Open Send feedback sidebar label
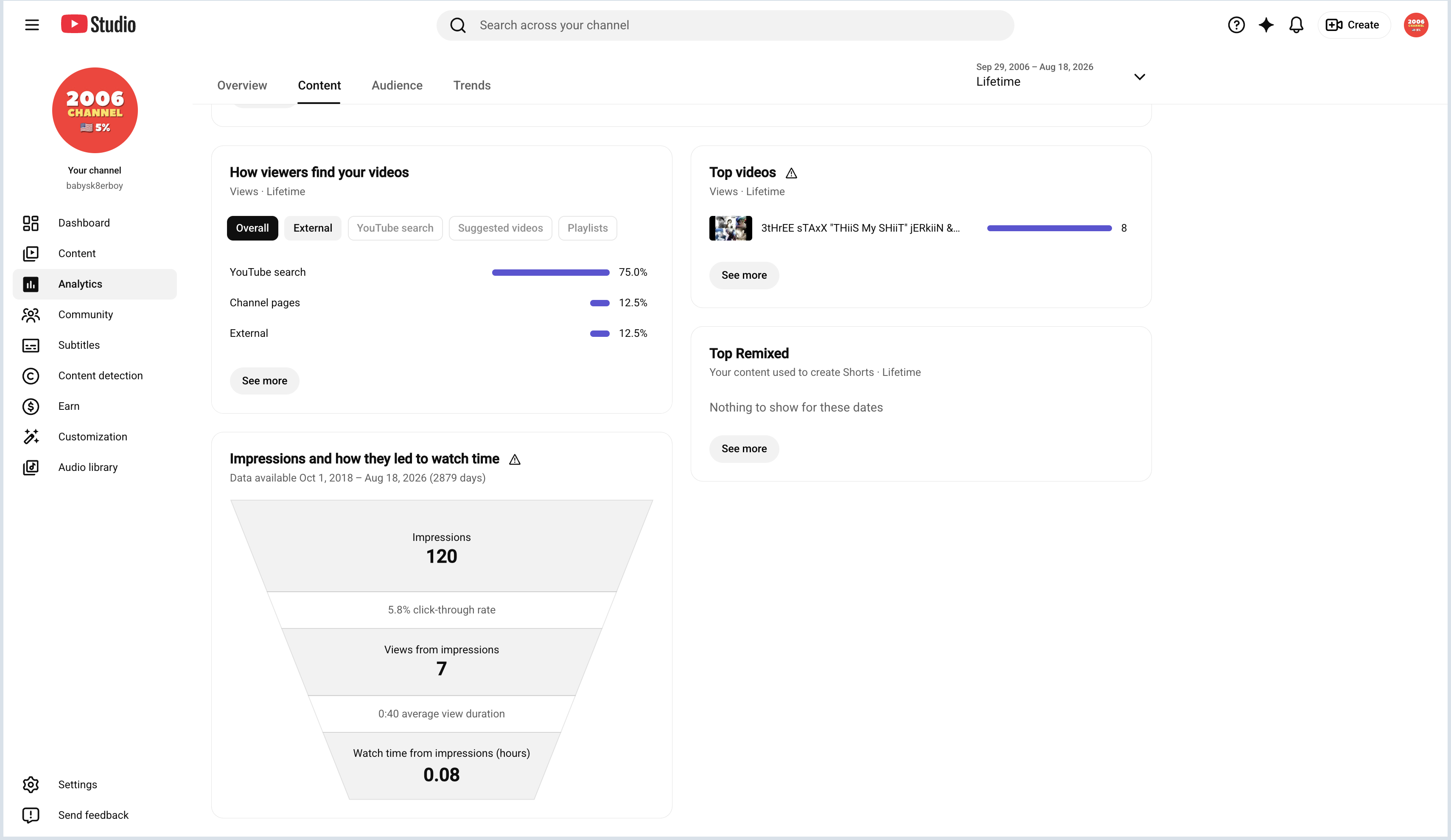This screenshot has height=840, width=1451. pos(93,815)
